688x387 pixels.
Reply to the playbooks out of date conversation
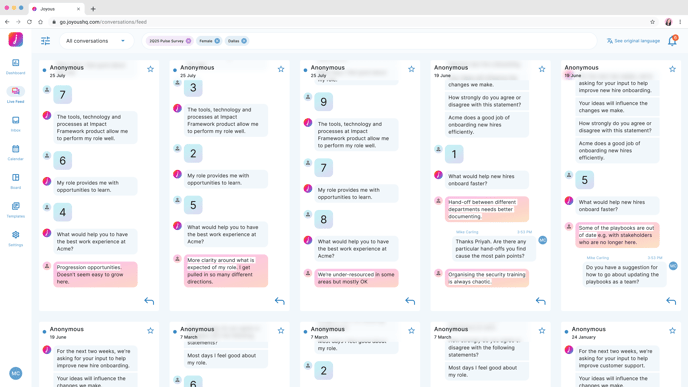point(671,301)
